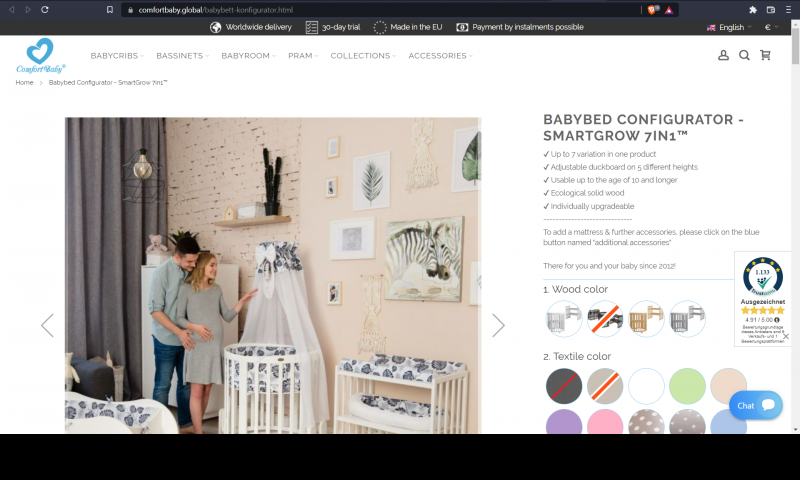Click 'Individually upgradeable' feature text
This screenshot has height=480, width=800.
592,206
